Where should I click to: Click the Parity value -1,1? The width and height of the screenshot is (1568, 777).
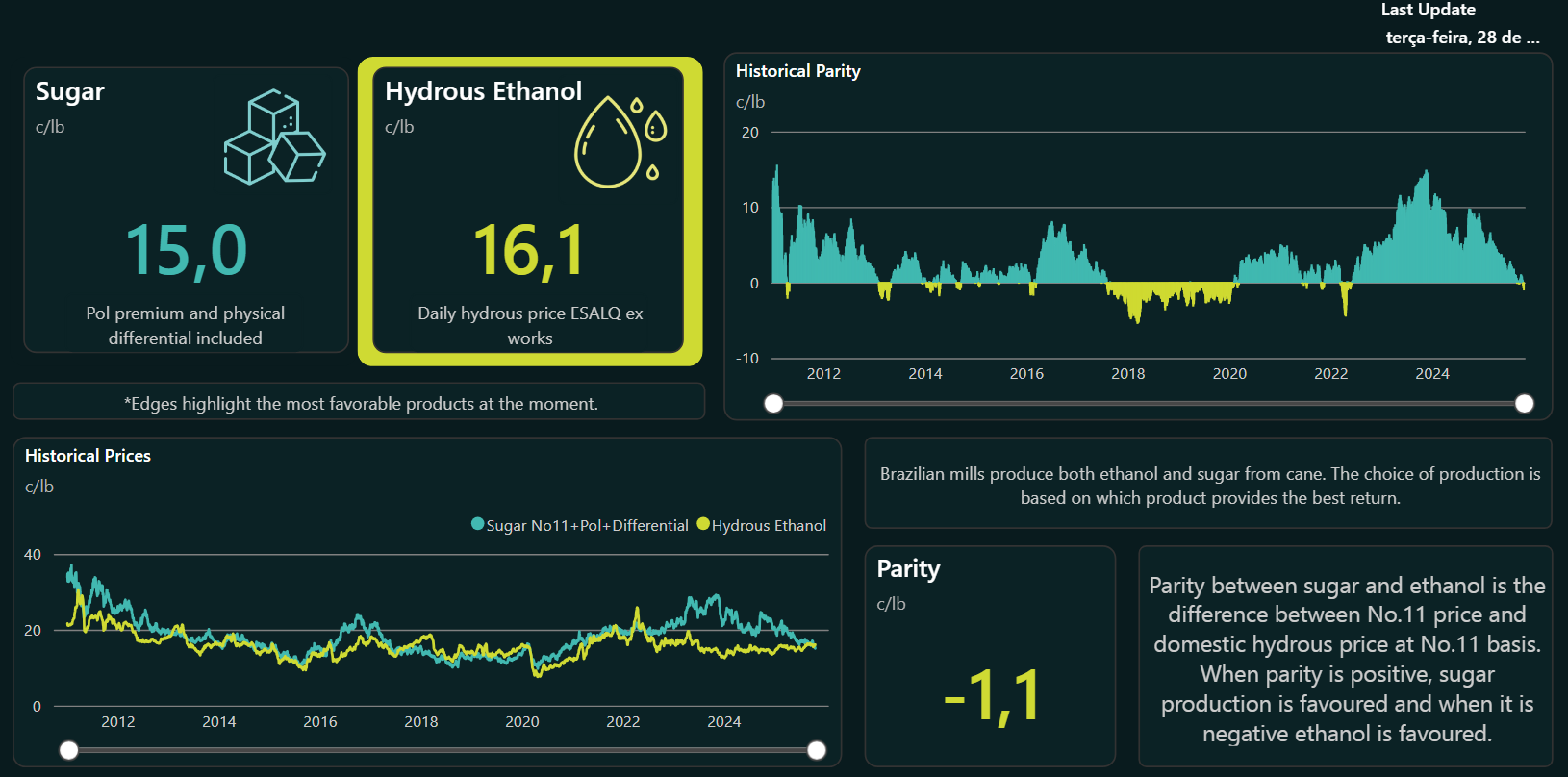(x=991, y=695)
